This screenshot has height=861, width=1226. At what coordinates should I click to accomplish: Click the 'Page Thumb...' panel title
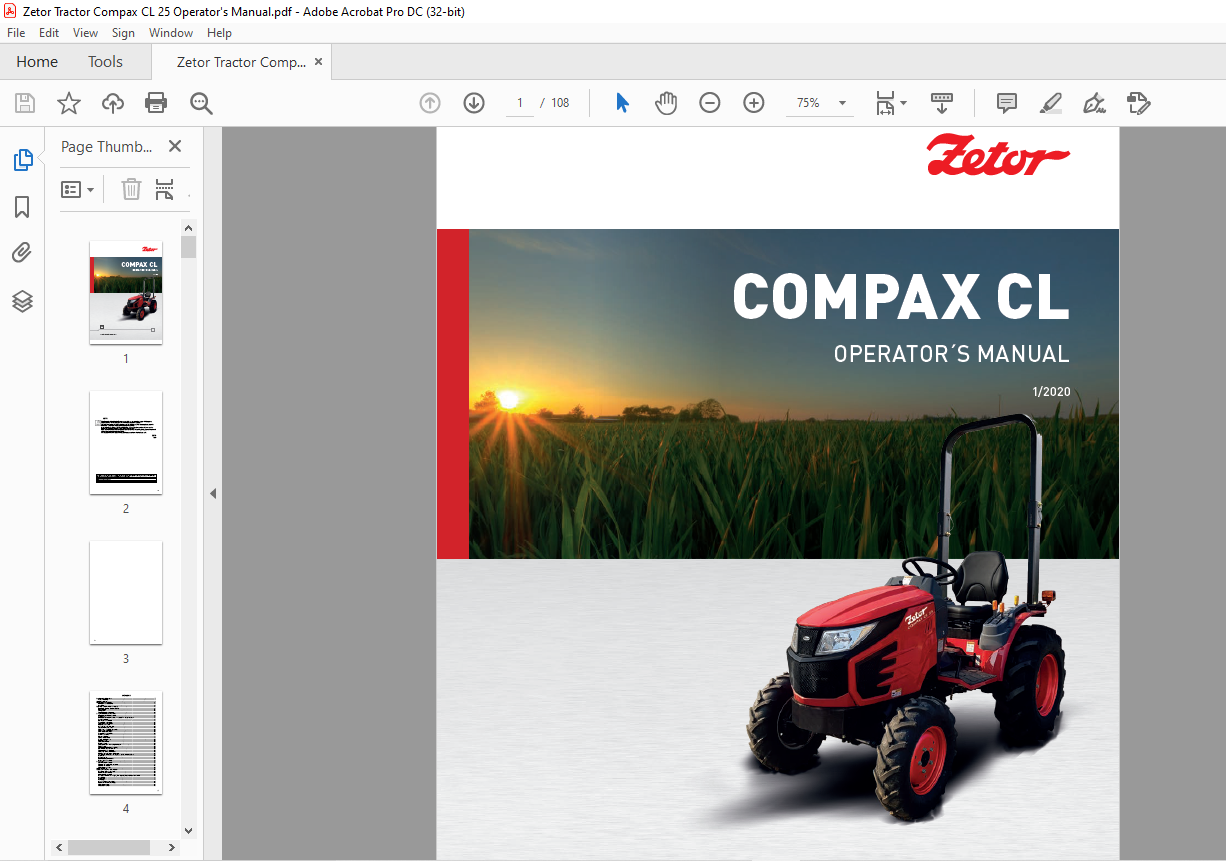click(x=107, y=146)
